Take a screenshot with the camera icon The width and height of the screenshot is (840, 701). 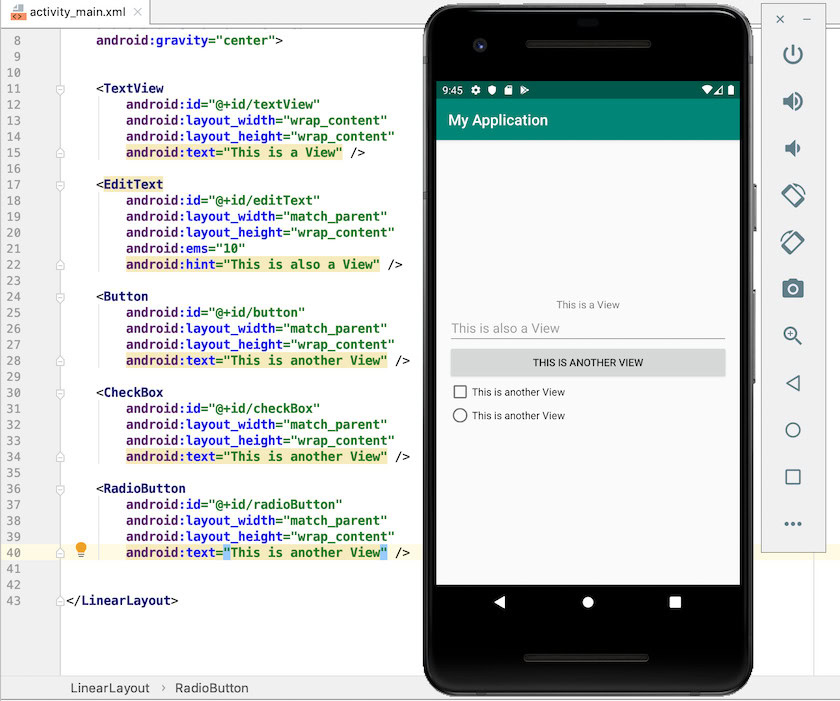pyautogui.click(x=793, y=288)
